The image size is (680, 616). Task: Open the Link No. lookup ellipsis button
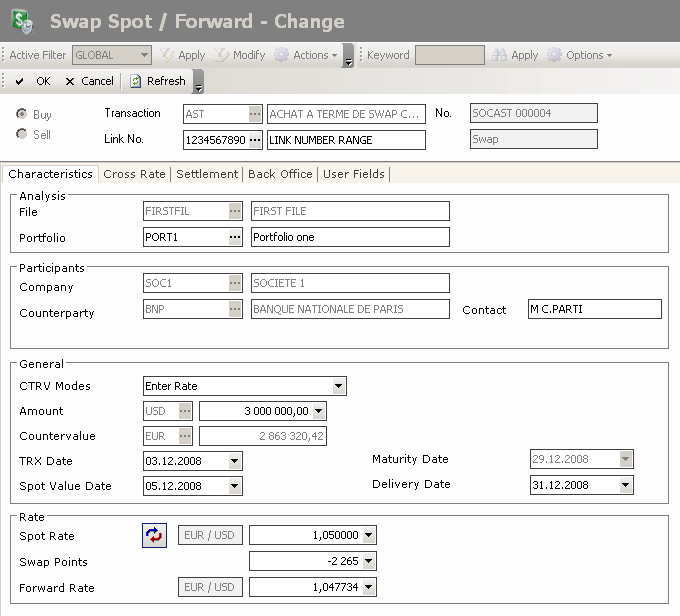click(255, 140)
